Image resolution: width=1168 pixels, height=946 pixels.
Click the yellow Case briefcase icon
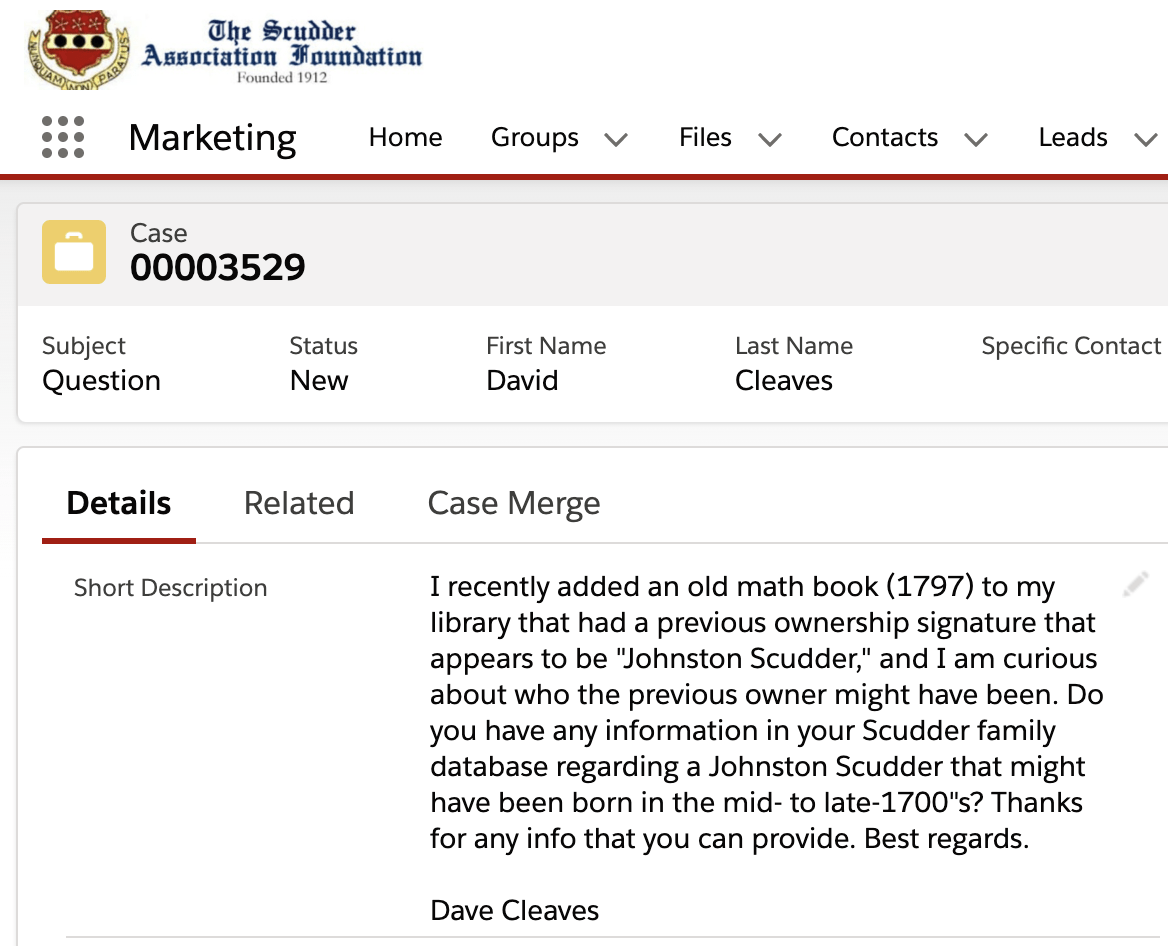tap(74, 252)
